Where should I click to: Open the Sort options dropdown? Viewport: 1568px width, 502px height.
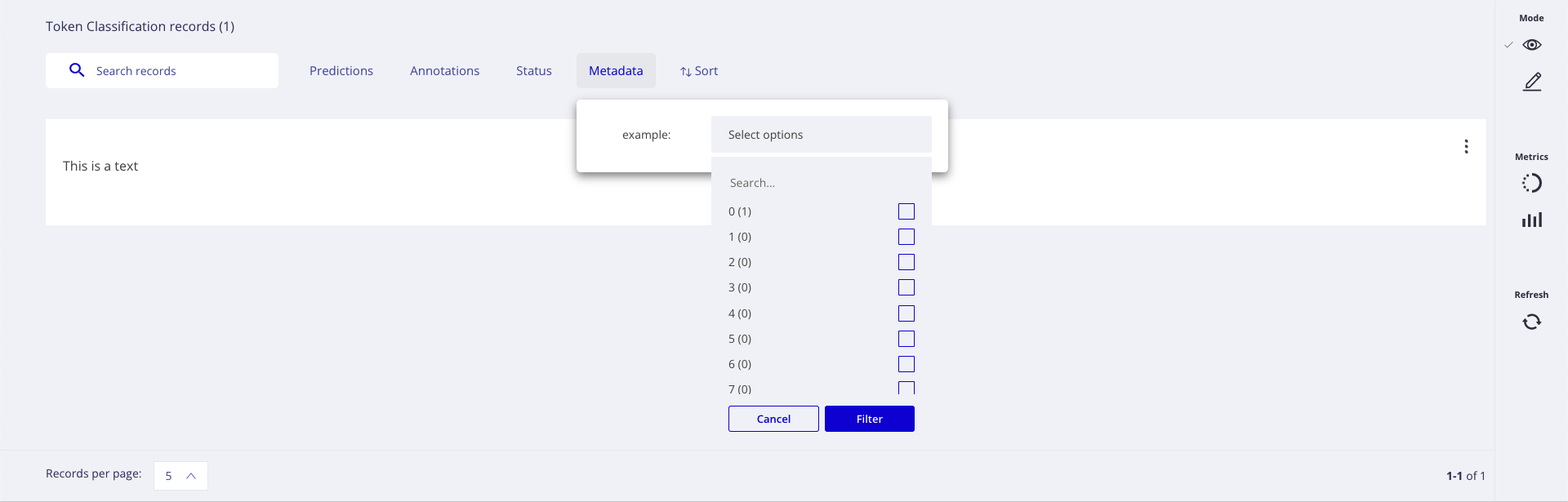[x=699, y=70]
